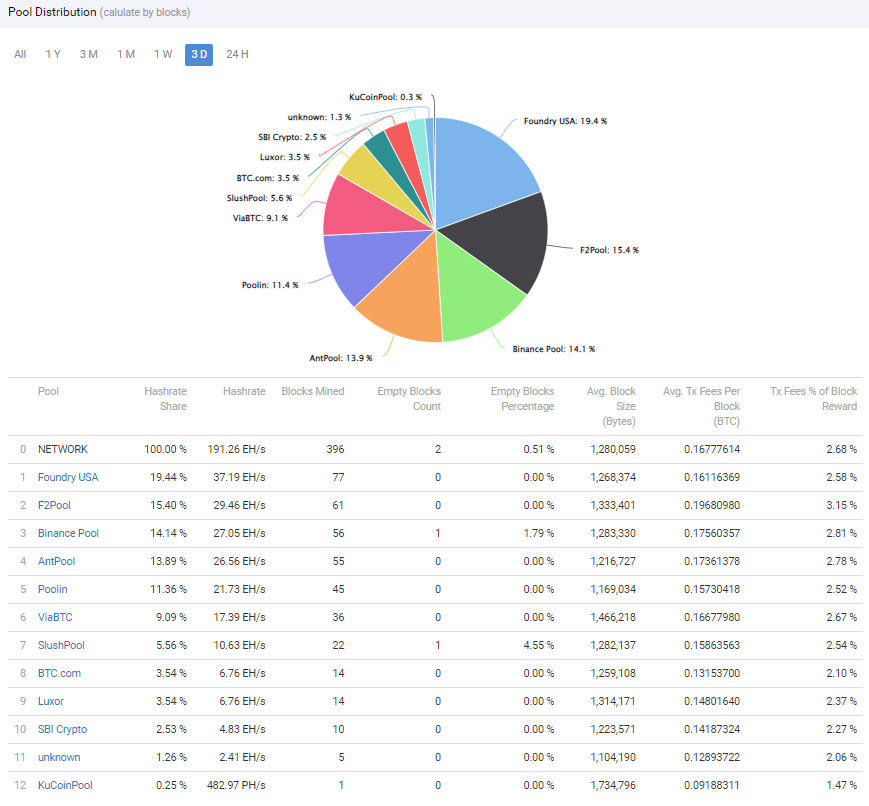
Task: Click the 'KuCoinPool: 0.3 %' chart label
Action: point(385,97)
